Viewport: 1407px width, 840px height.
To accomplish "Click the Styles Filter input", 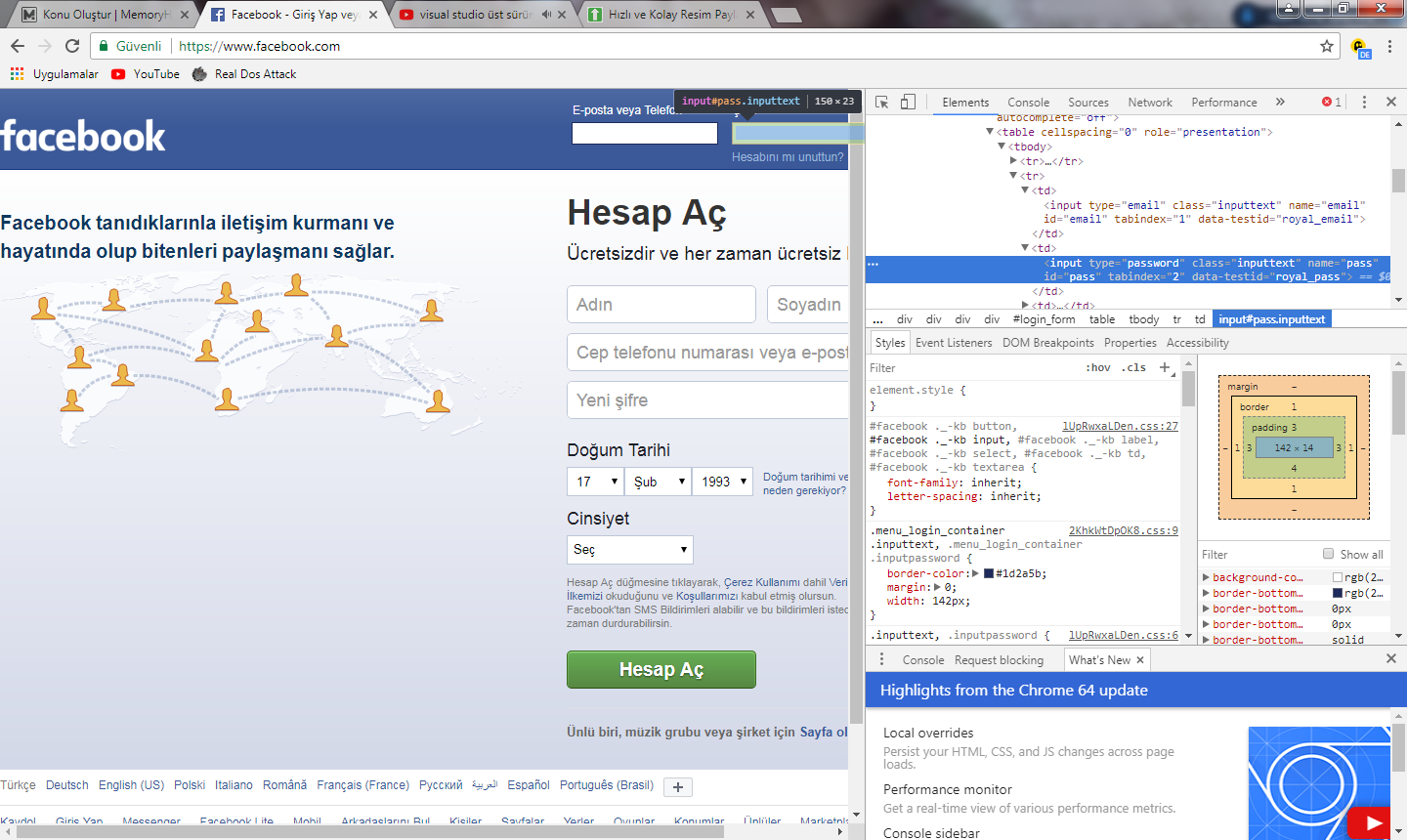I will [x=972, y=367].
